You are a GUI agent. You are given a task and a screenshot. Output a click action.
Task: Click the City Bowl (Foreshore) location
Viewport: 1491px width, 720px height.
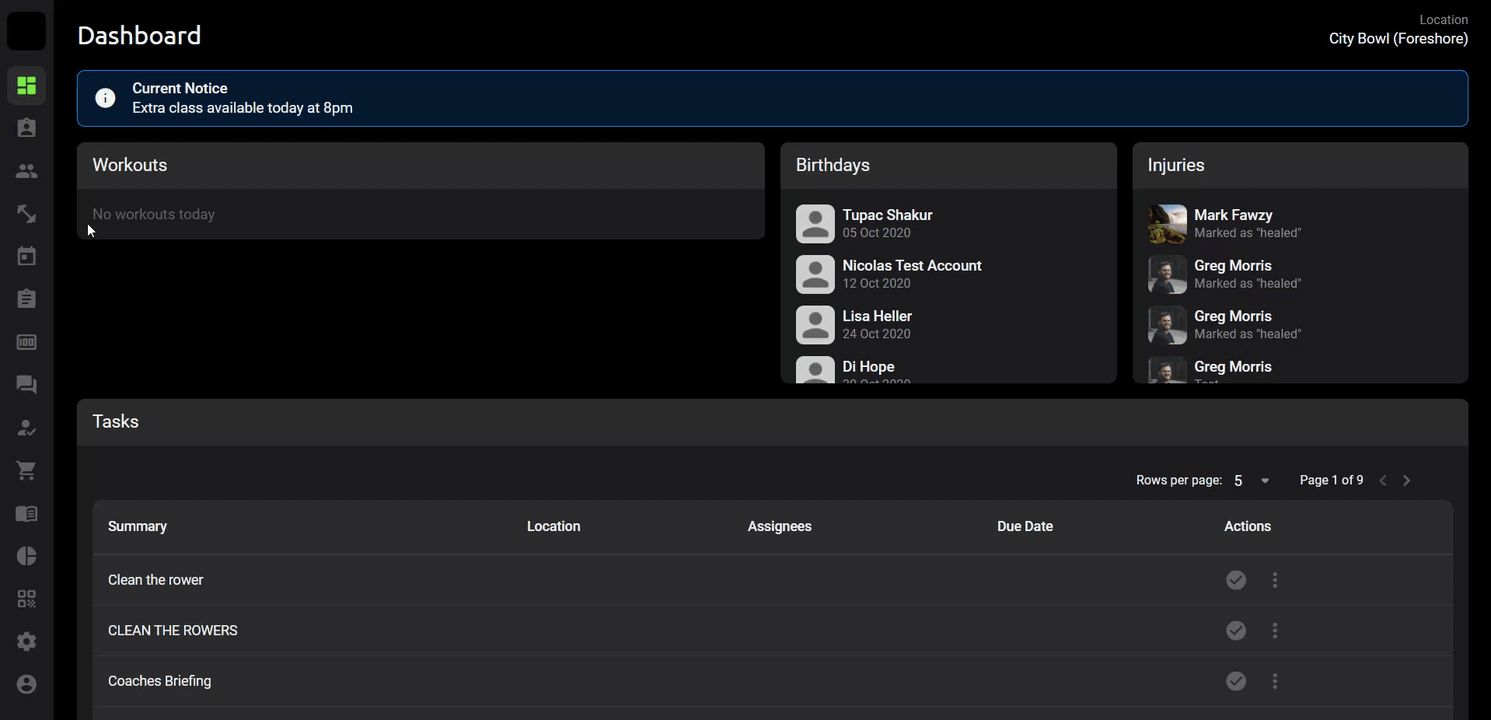[1397, 39]
